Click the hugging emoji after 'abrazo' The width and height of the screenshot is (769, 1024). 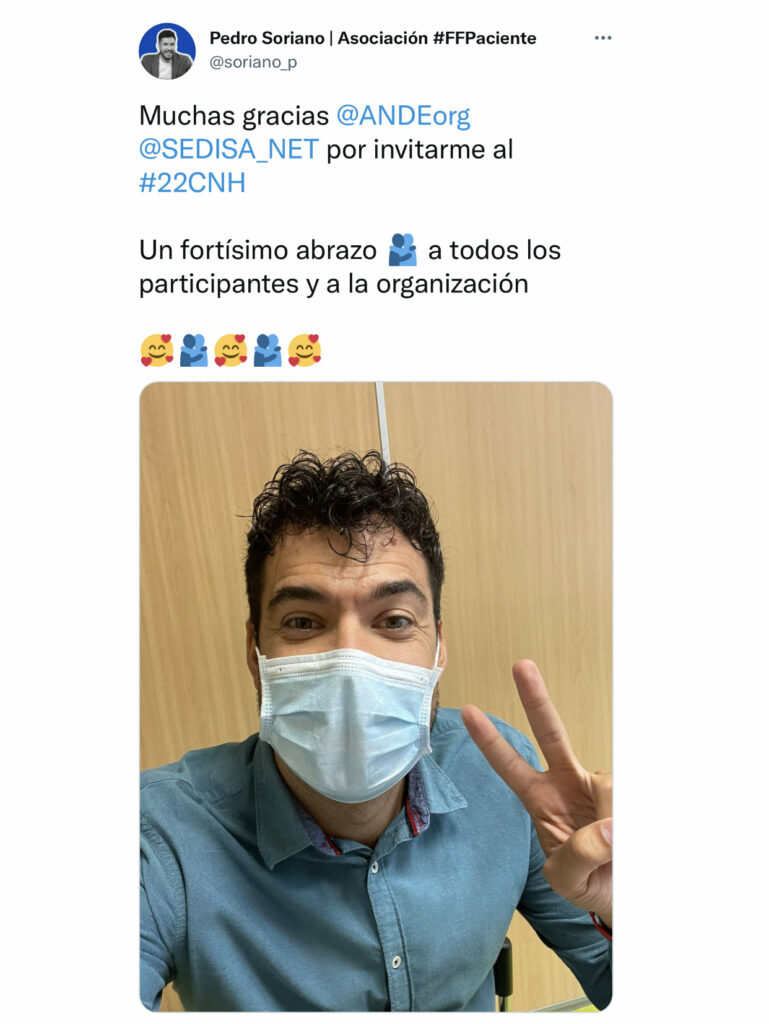click(403, 249)
